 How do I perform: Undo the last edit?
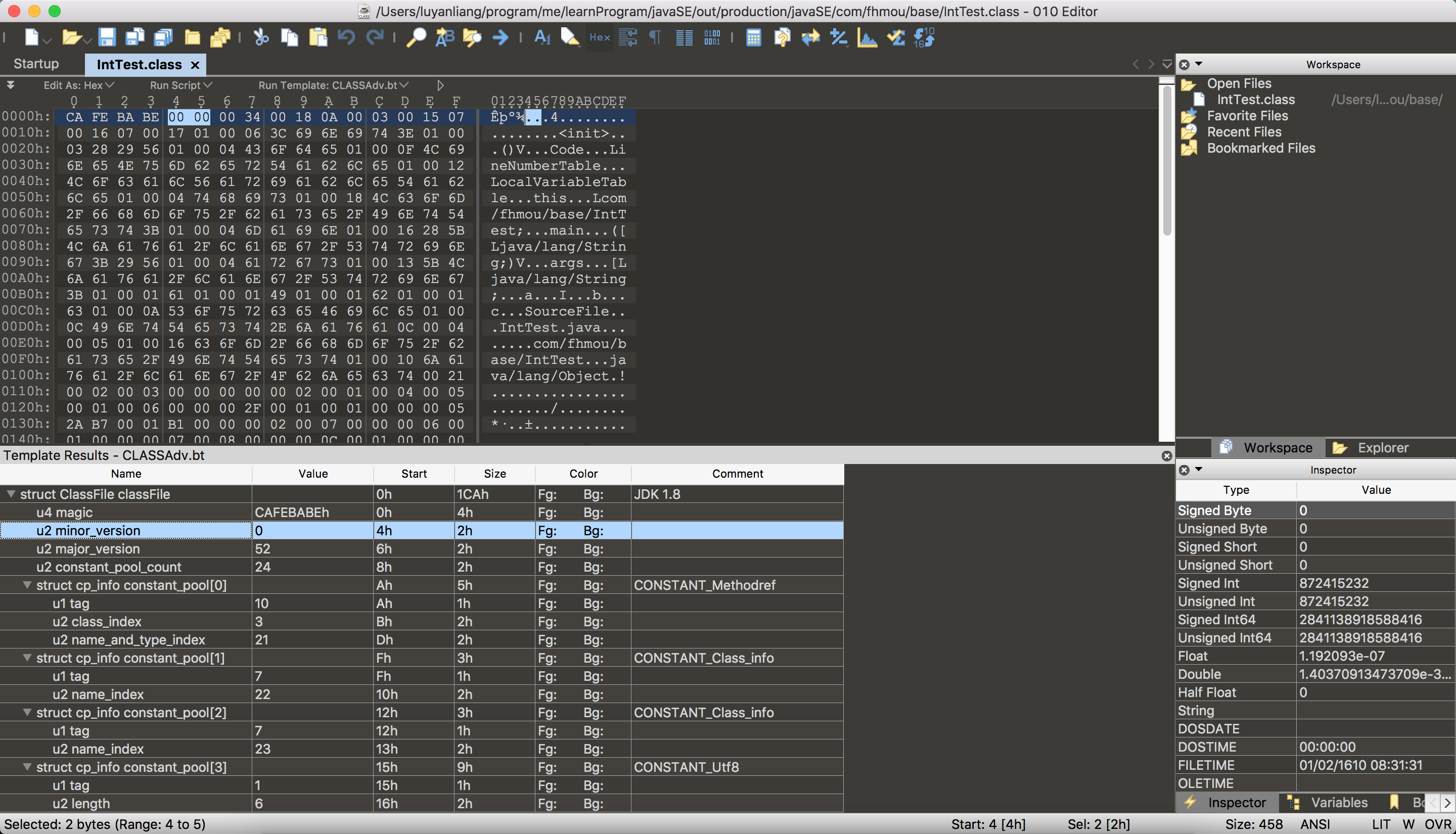tap(346, 38)
